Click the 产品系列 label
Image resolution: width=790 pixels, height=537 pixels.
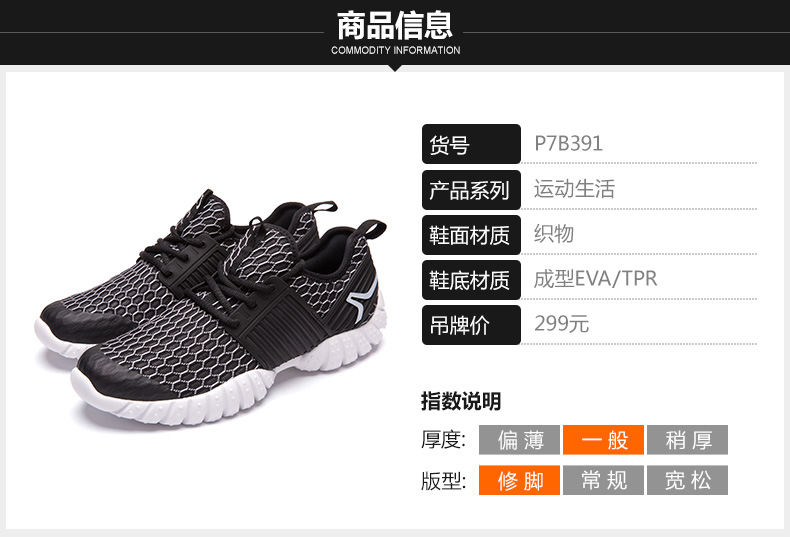471,190
